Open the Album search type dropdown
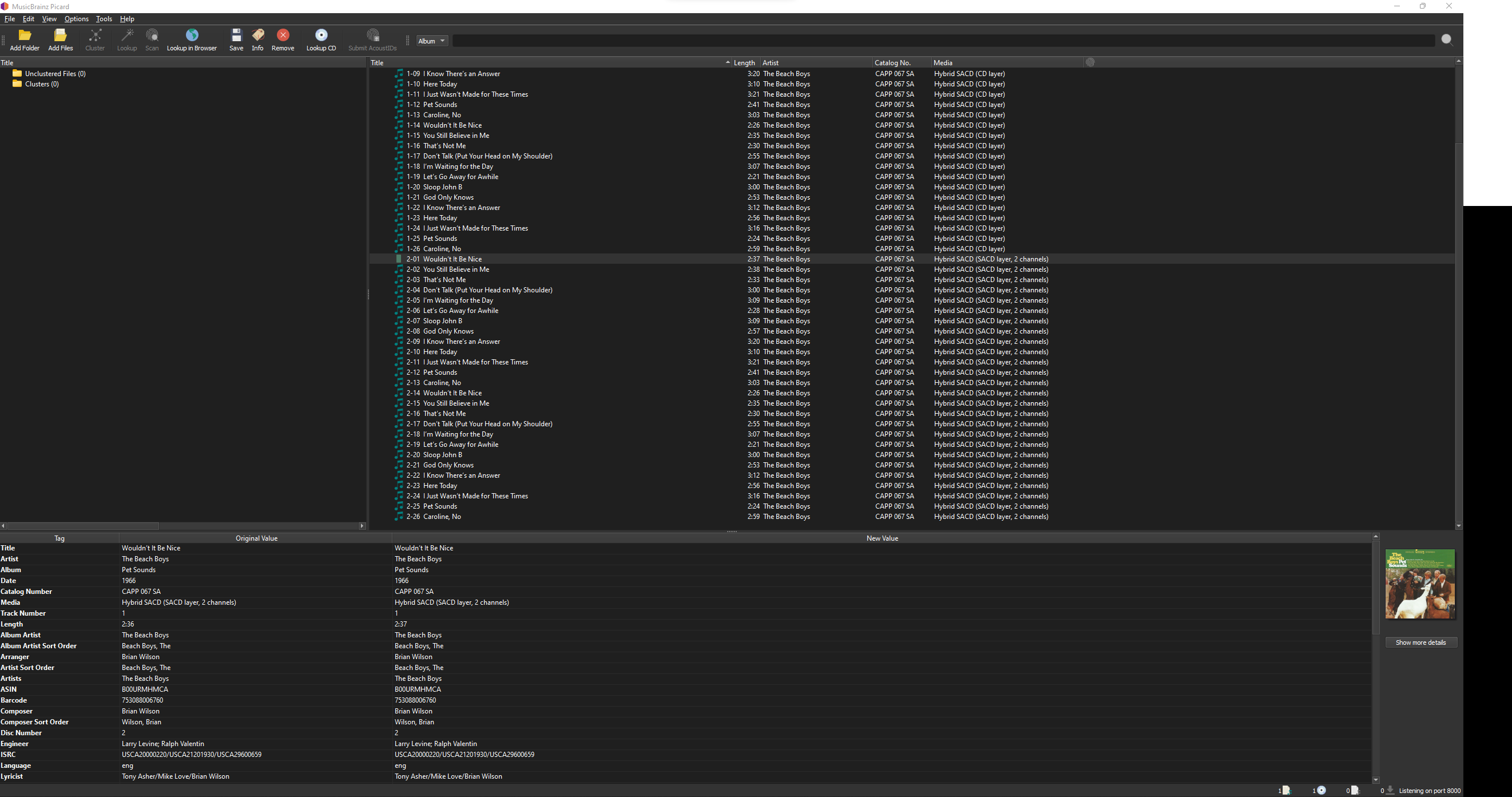The image size is (1512, 797). pyautogui.click(x=432, y=41)
